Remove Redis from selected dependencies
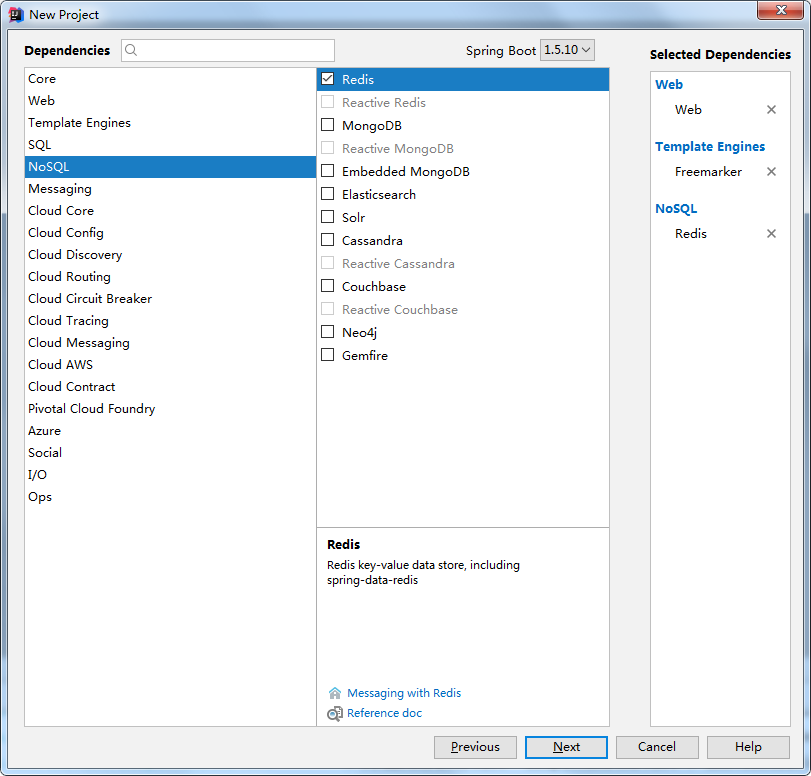 click(x=771, y=234)
